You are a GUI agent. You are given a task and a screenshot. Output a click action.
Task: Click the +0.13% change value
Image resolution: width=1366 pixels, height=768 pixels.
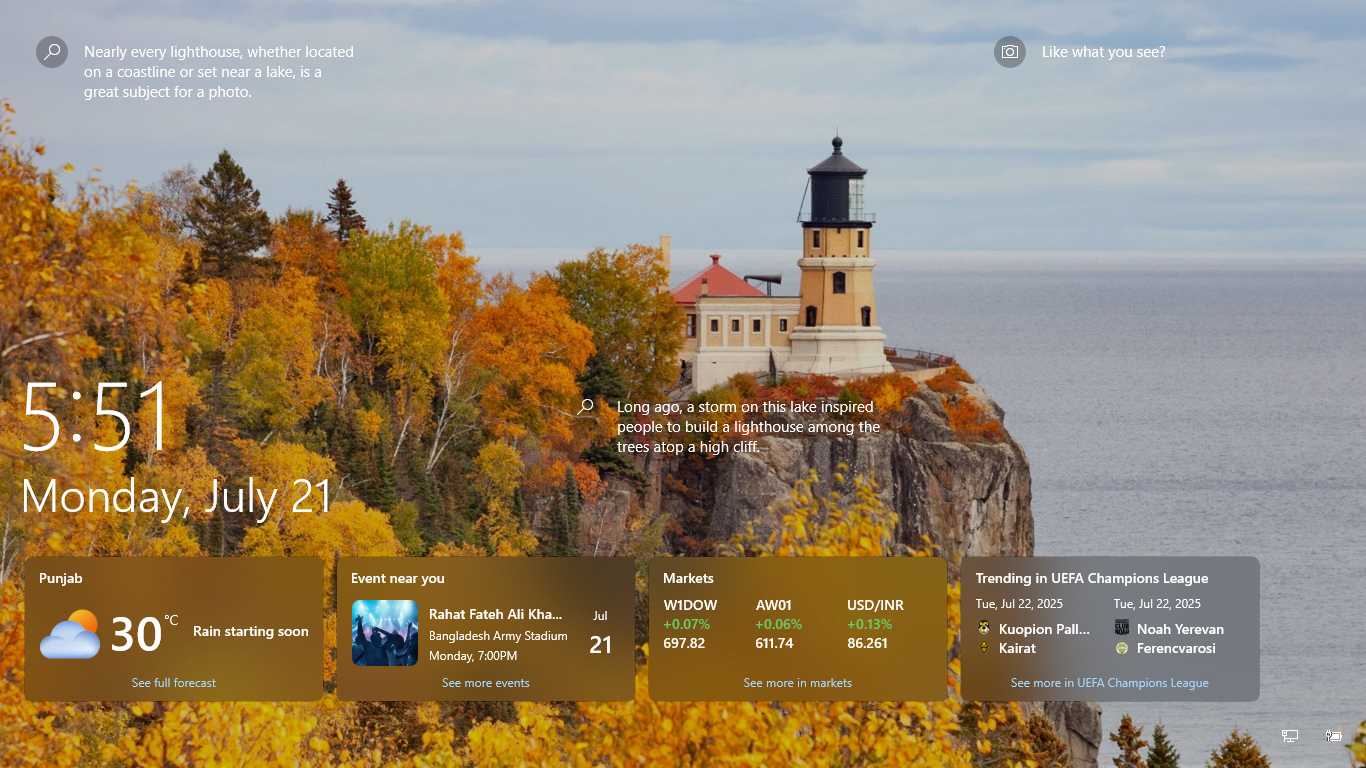click(870, 624)
